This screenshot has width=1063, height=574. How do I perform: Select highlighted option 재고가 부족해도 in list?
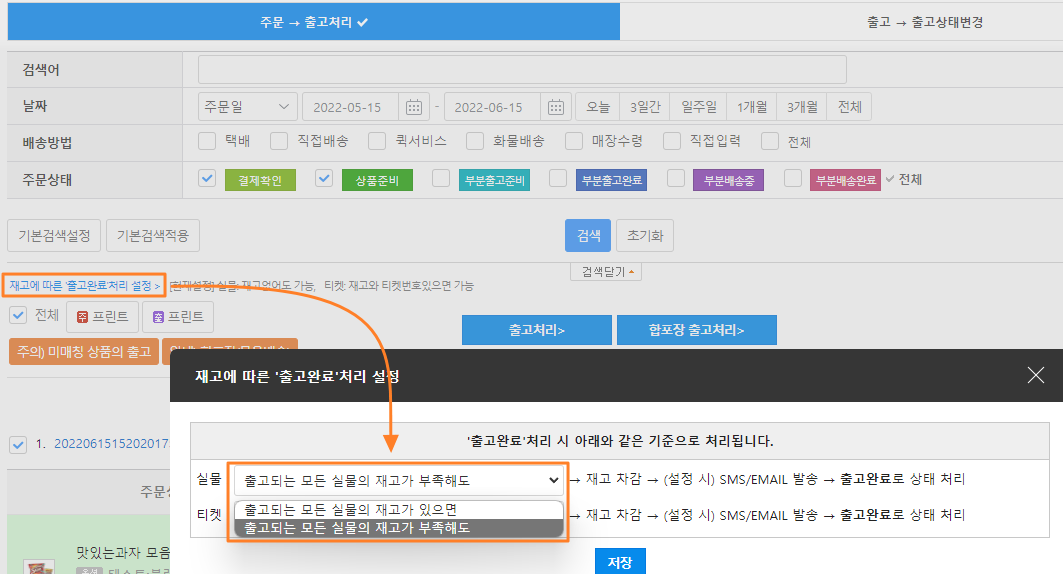pos(399,528)
